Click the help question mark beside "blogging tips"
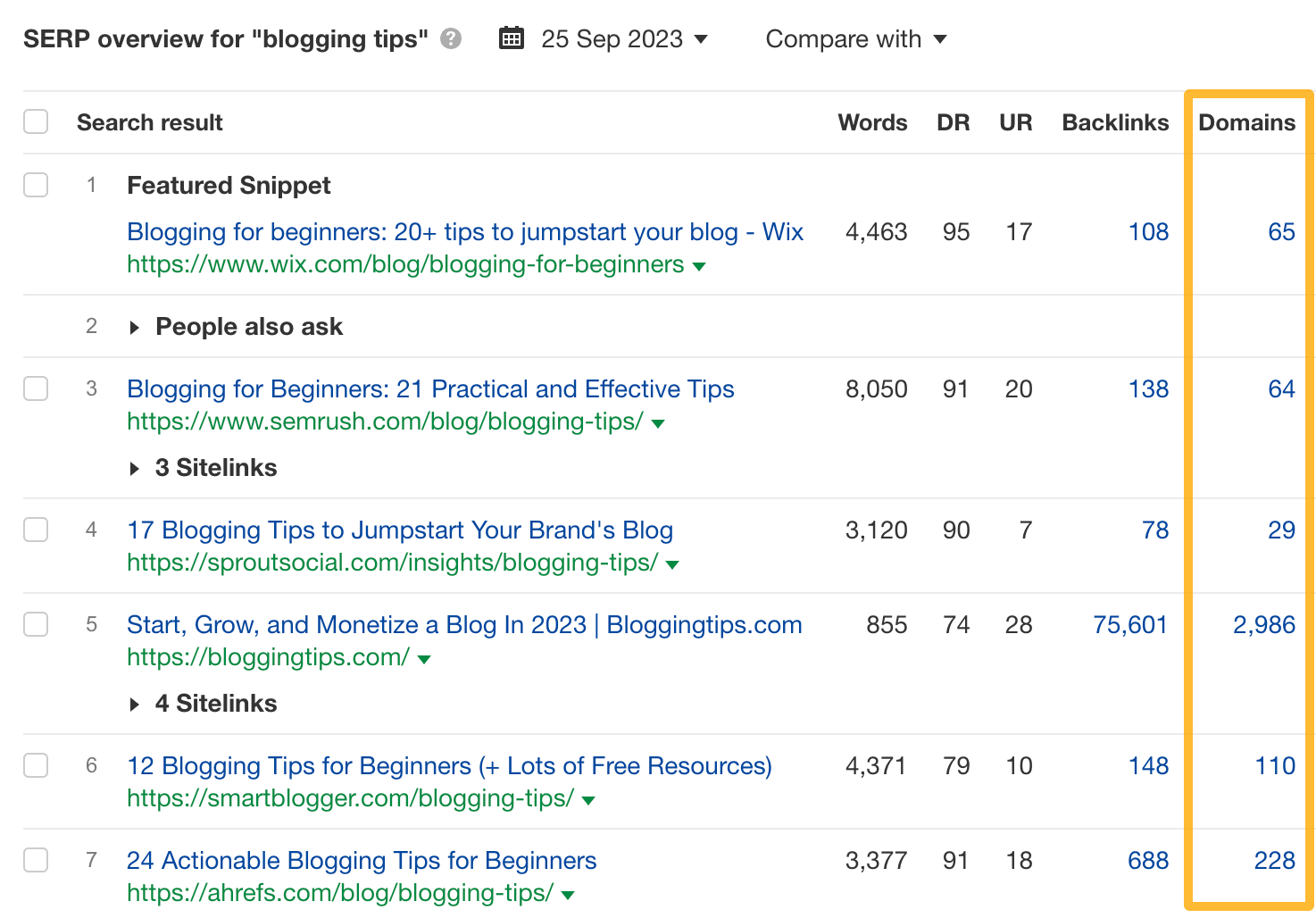The image size is (1316, 918). click(451, 38)
